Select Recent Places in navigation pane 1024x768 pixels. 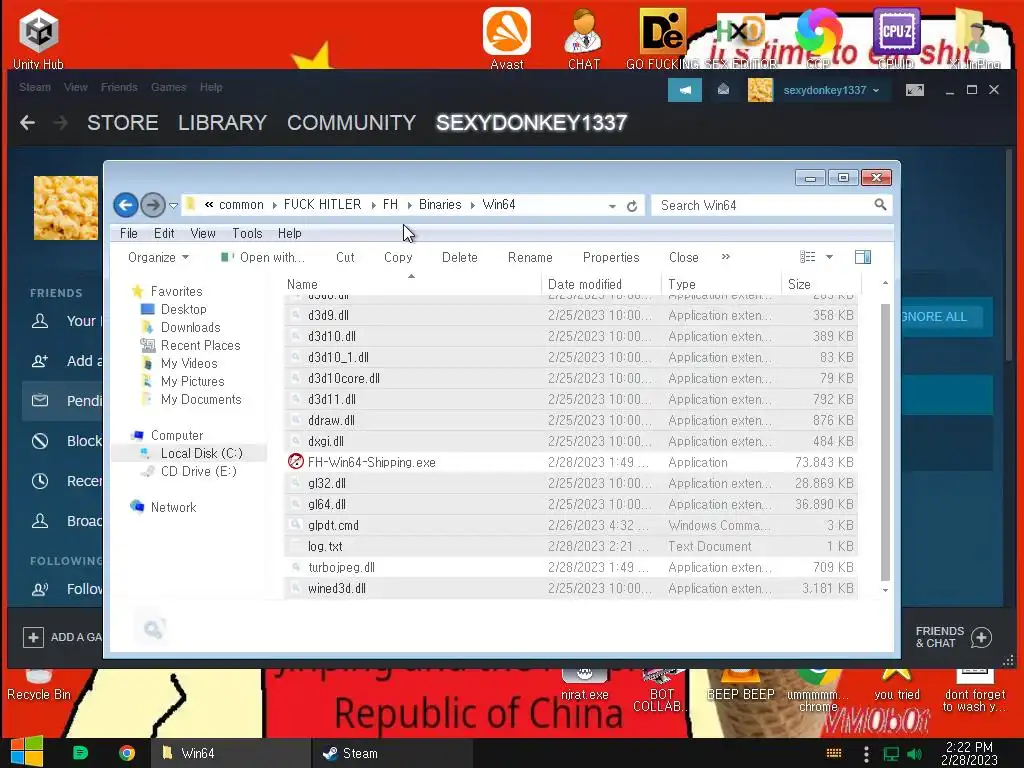click(200, 345)
